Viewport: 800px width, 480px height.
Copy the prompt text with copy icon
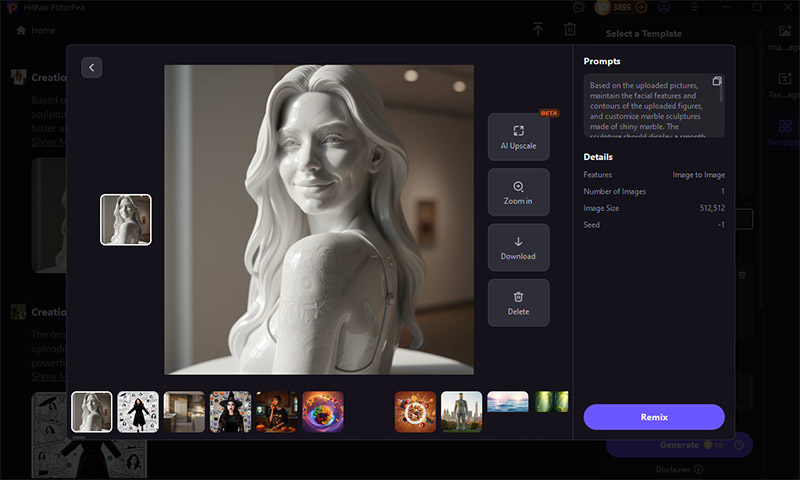click(x=717, y=81)
